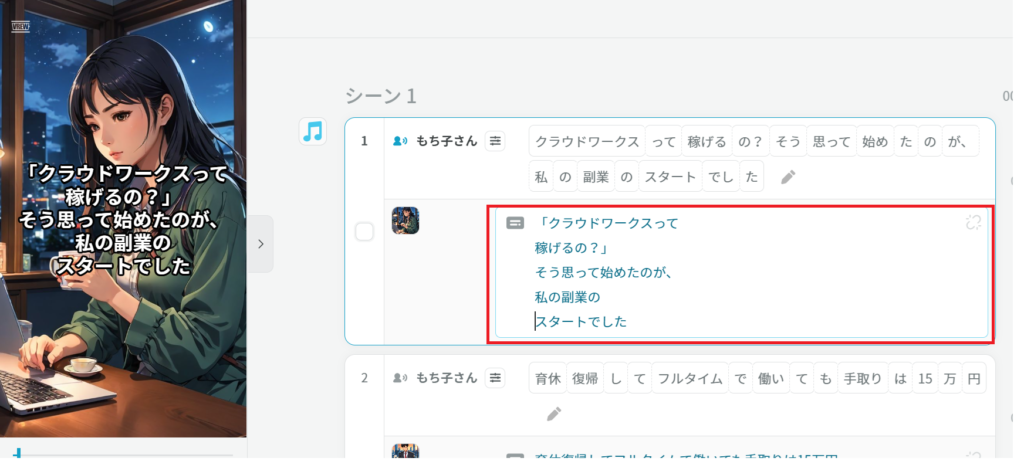Open voice settings icon for row 2
1024x475 pixels.
coord(495,378)
